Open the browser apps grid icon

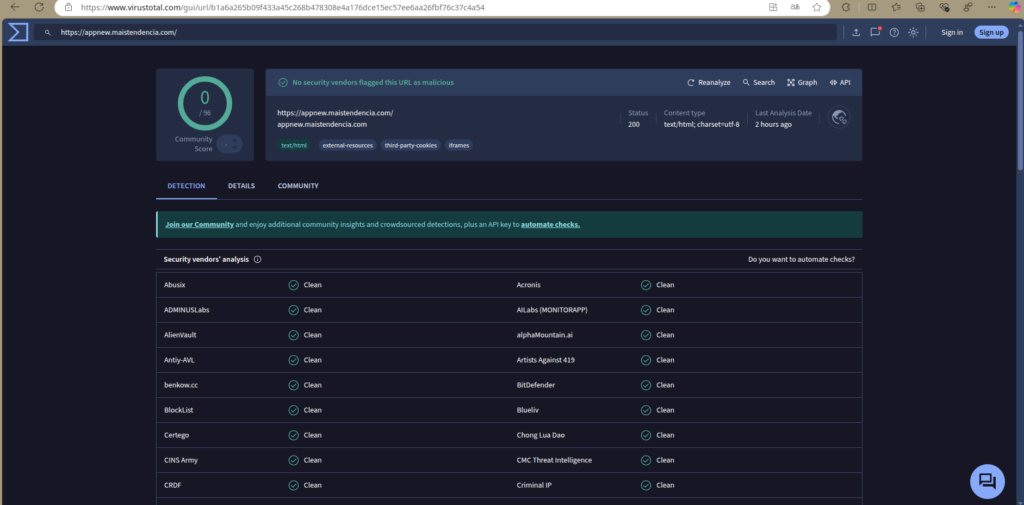click(x=773, y=7)
